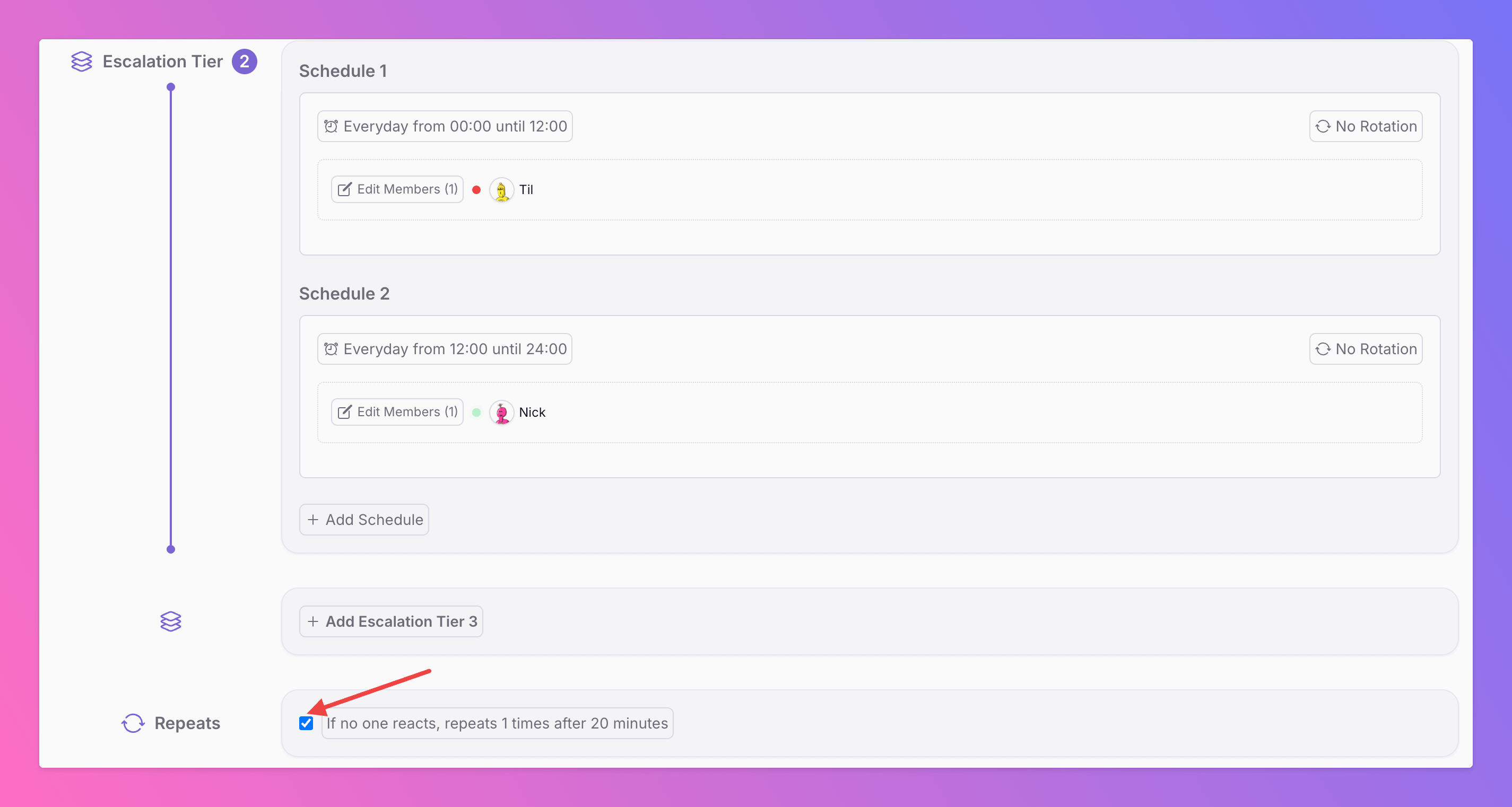
Task: Click the purple tier number 2 badge
Action: [x=244, y=62]
